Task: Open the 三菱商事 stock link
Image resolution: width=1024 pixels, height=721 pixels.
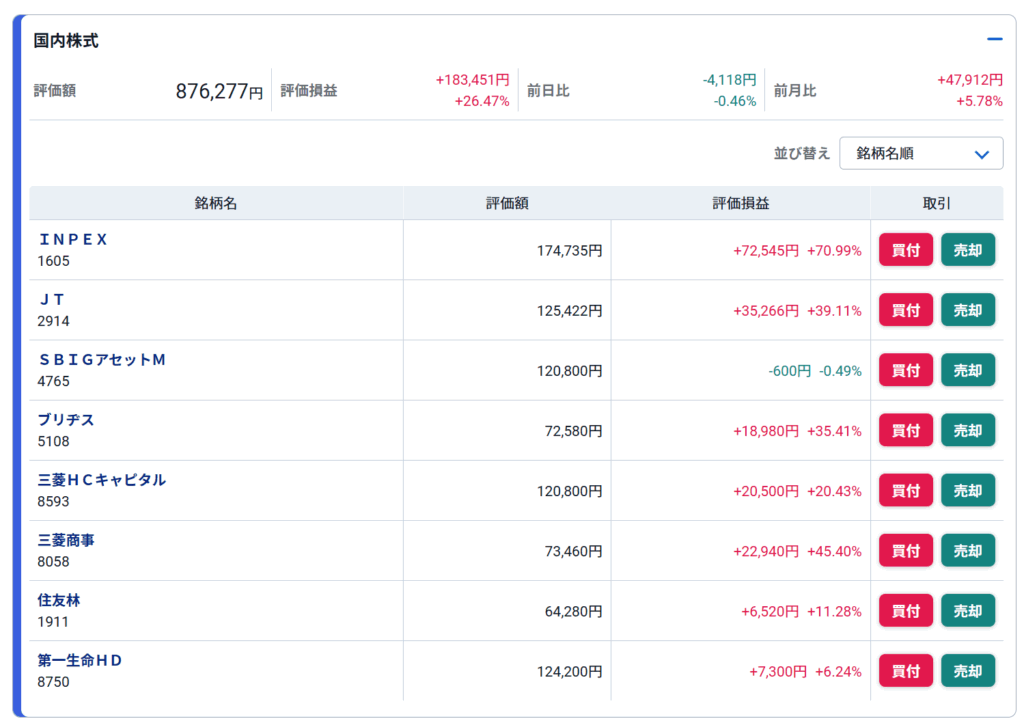Action: click(66, 540)
